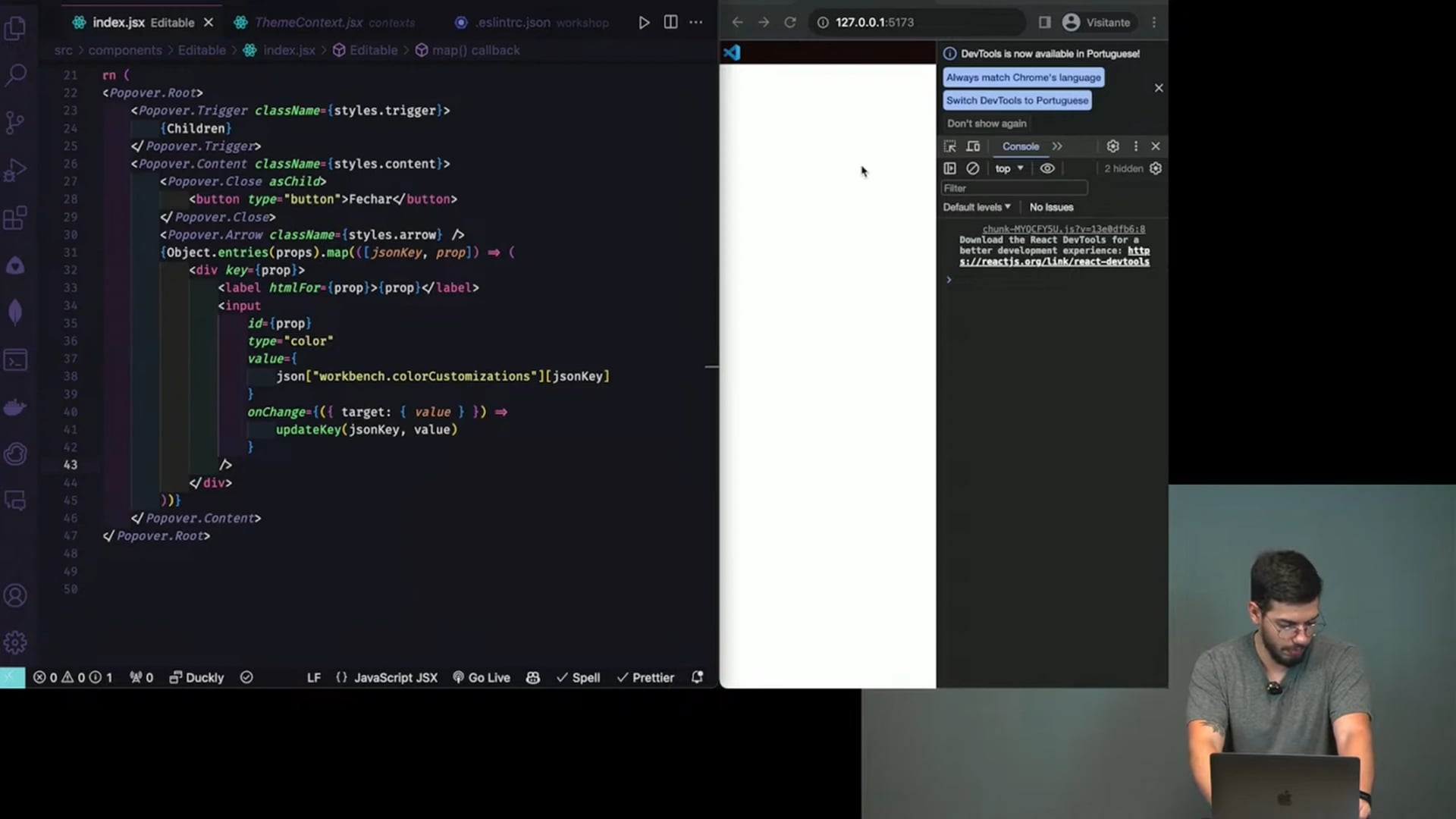Clear console with the circle-slash icon
Viewport: 1456px width, 819px height.
click(x=973, y=168)
